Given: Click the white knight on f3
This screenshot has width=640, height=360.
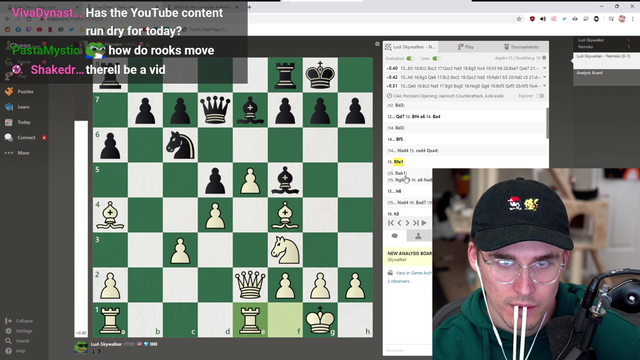Looking at the screenshot, I should pyautogui.click(x=285, y=250).
